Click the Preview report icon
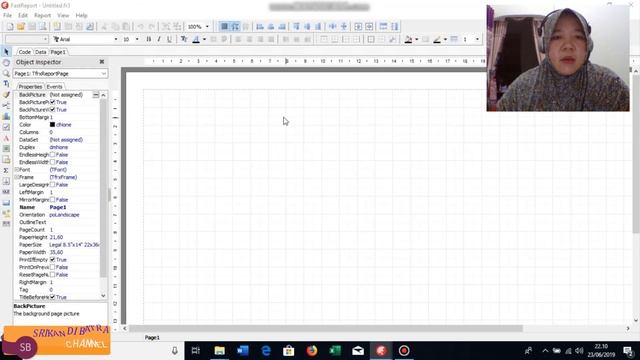 coord(43,27)
